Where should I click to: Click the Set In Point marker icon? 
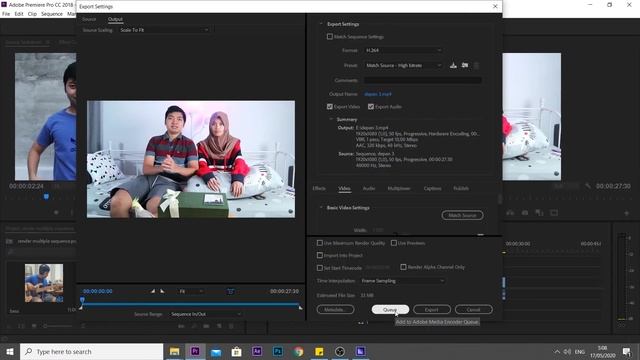[x=153, y=291]
